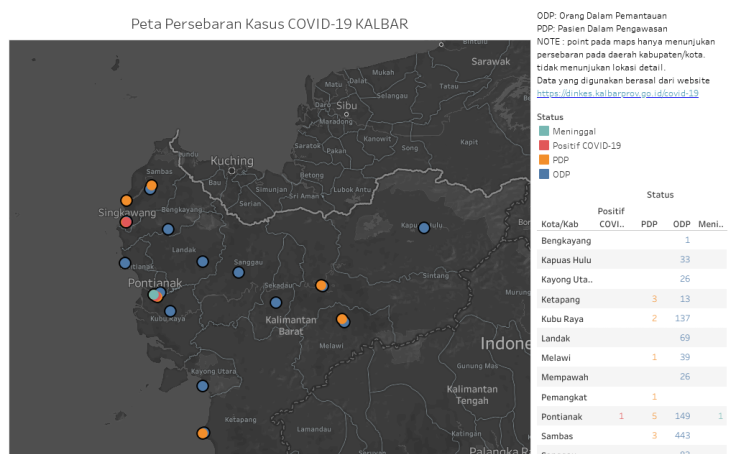
Task: Select the blue Kayong Utara map marker
Action: (x=203, y=385)
